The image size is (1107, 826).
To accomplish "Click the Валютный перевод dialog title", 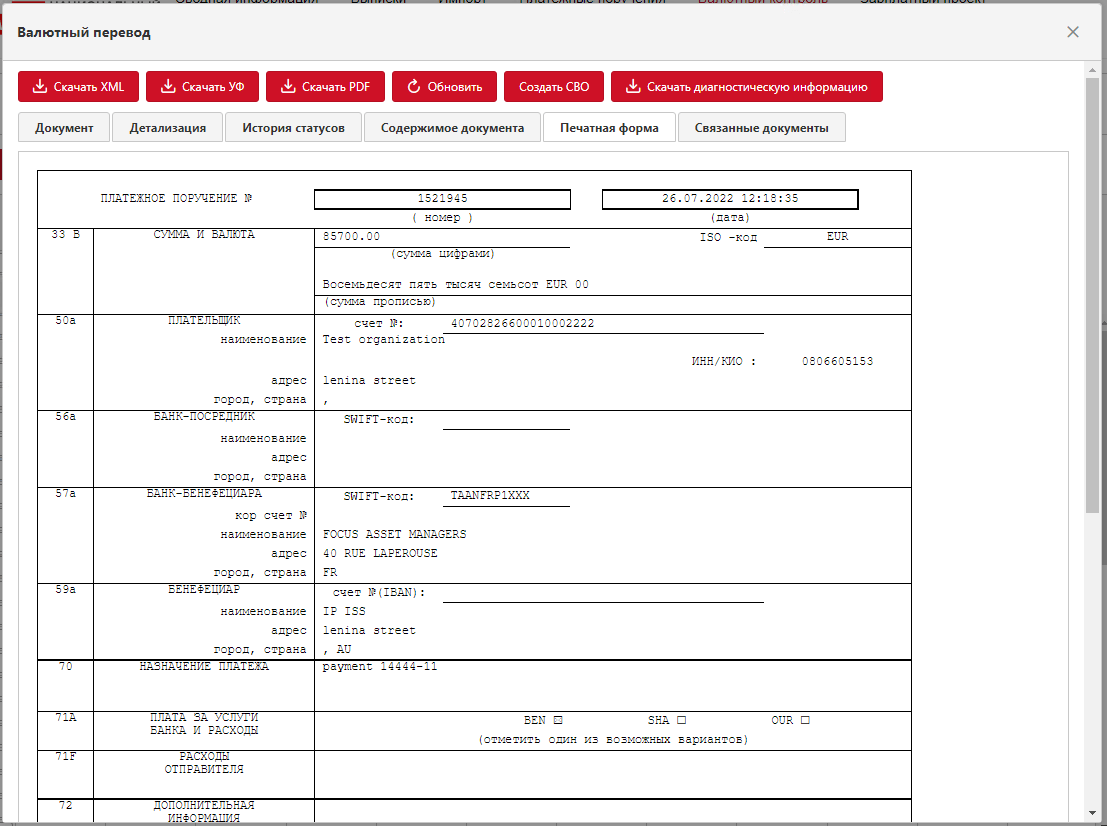I will pos(84,32).
